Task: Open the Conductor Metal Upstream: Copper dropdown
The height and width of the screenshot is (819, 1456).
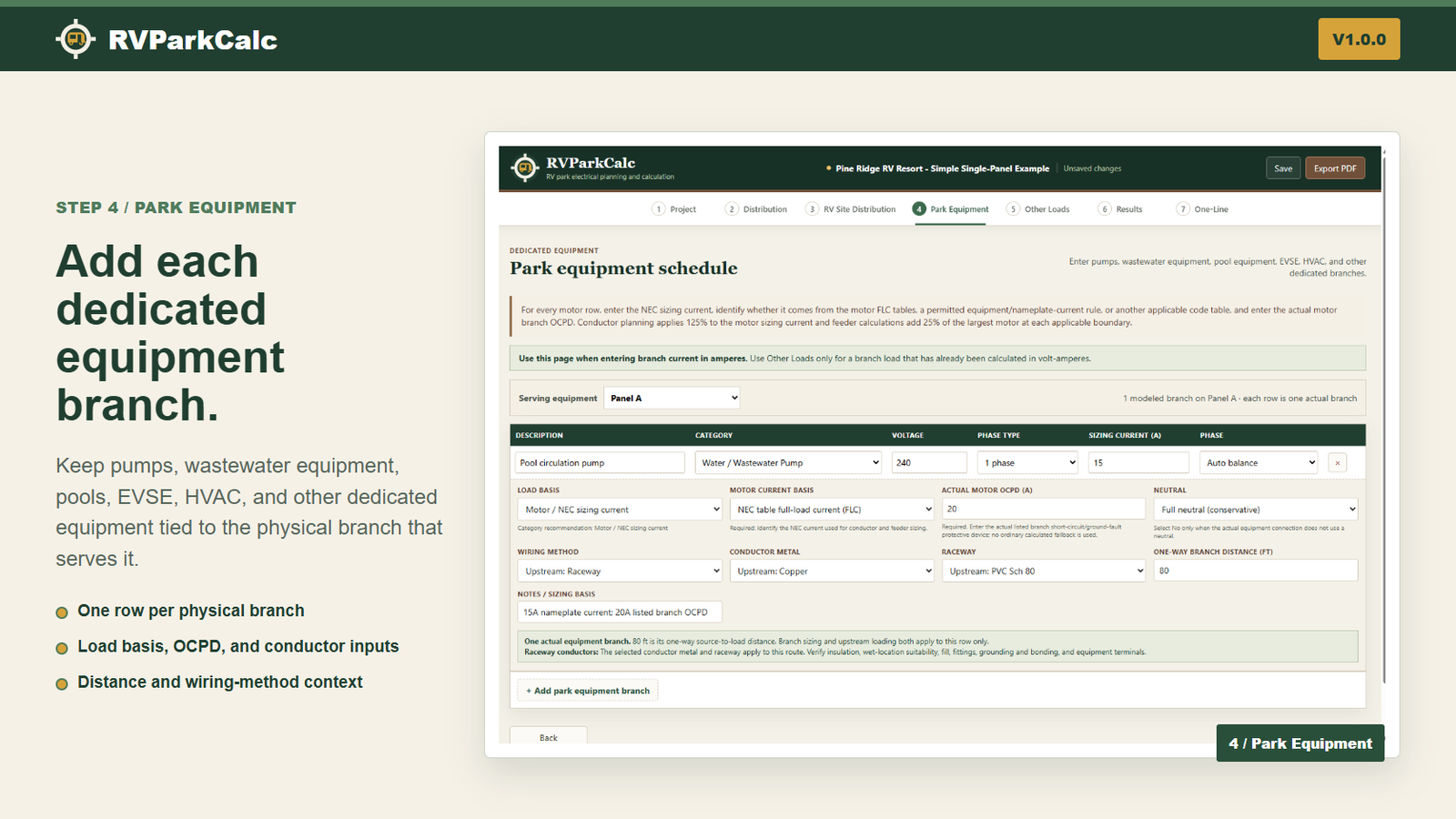Action: click(832, 571)
